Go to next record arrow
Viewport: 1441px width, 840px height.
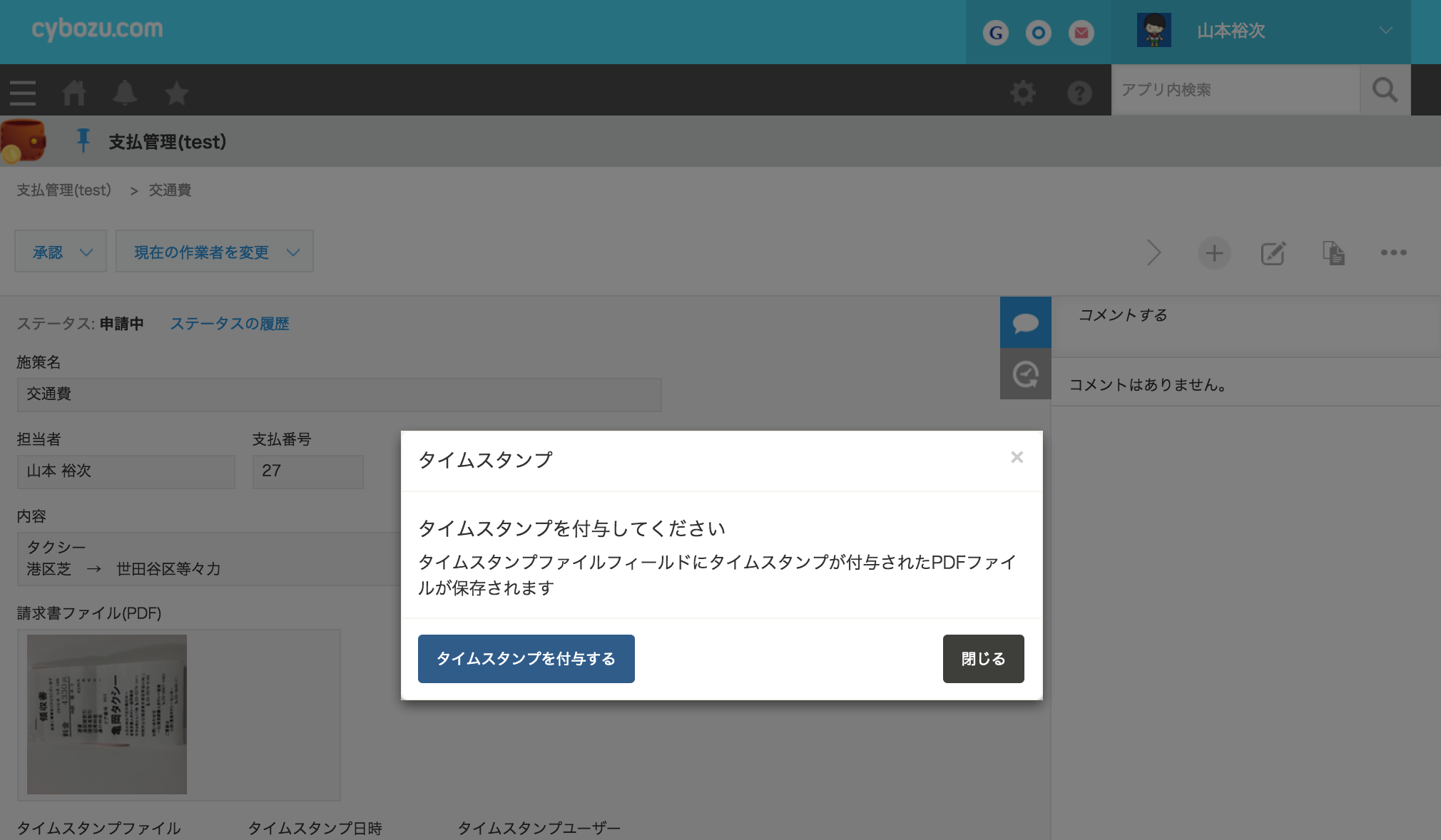point(1154,252)
